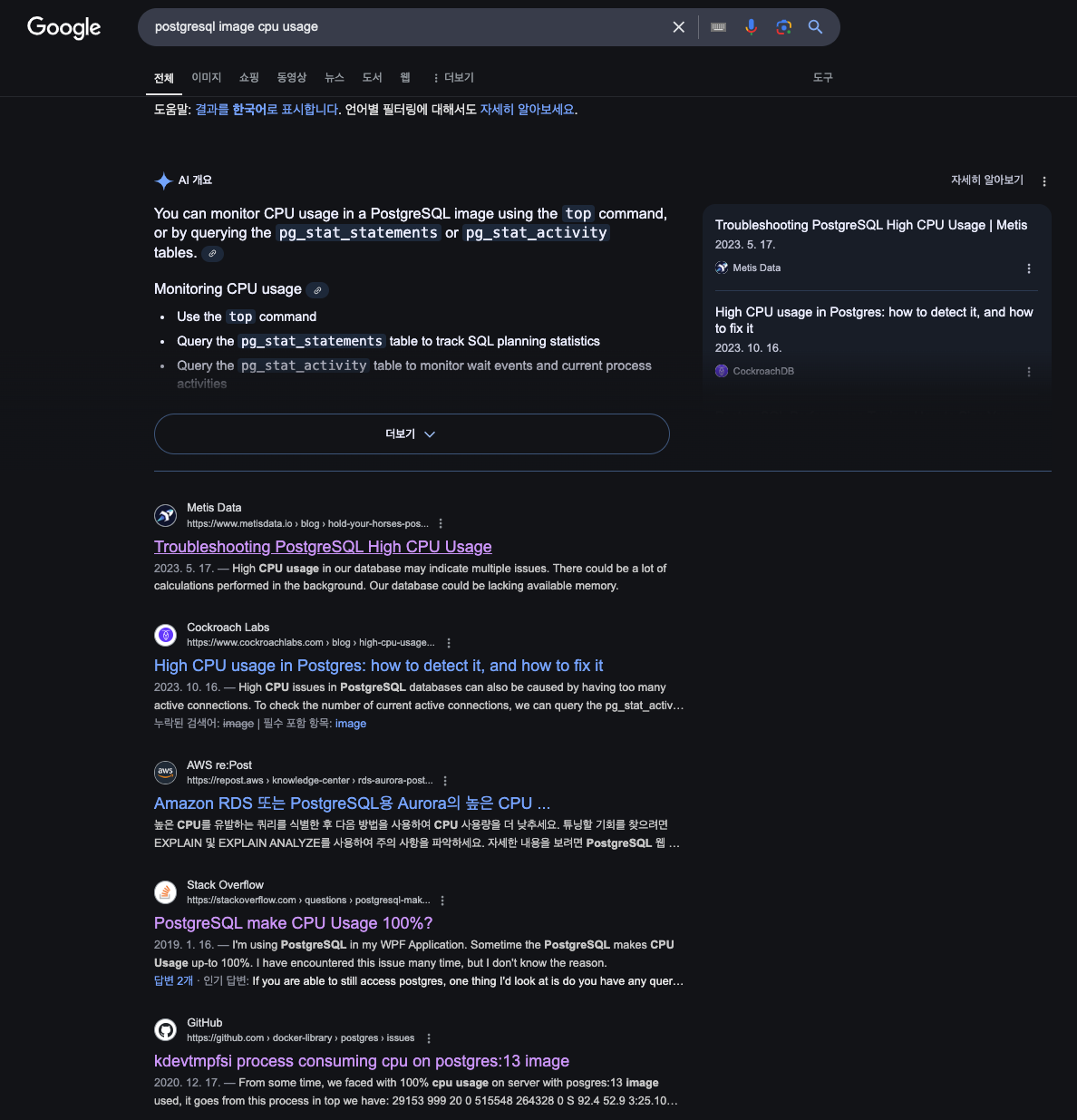
Task: Click CockroachDB icon in sidebar card
Action: (722, 371)
